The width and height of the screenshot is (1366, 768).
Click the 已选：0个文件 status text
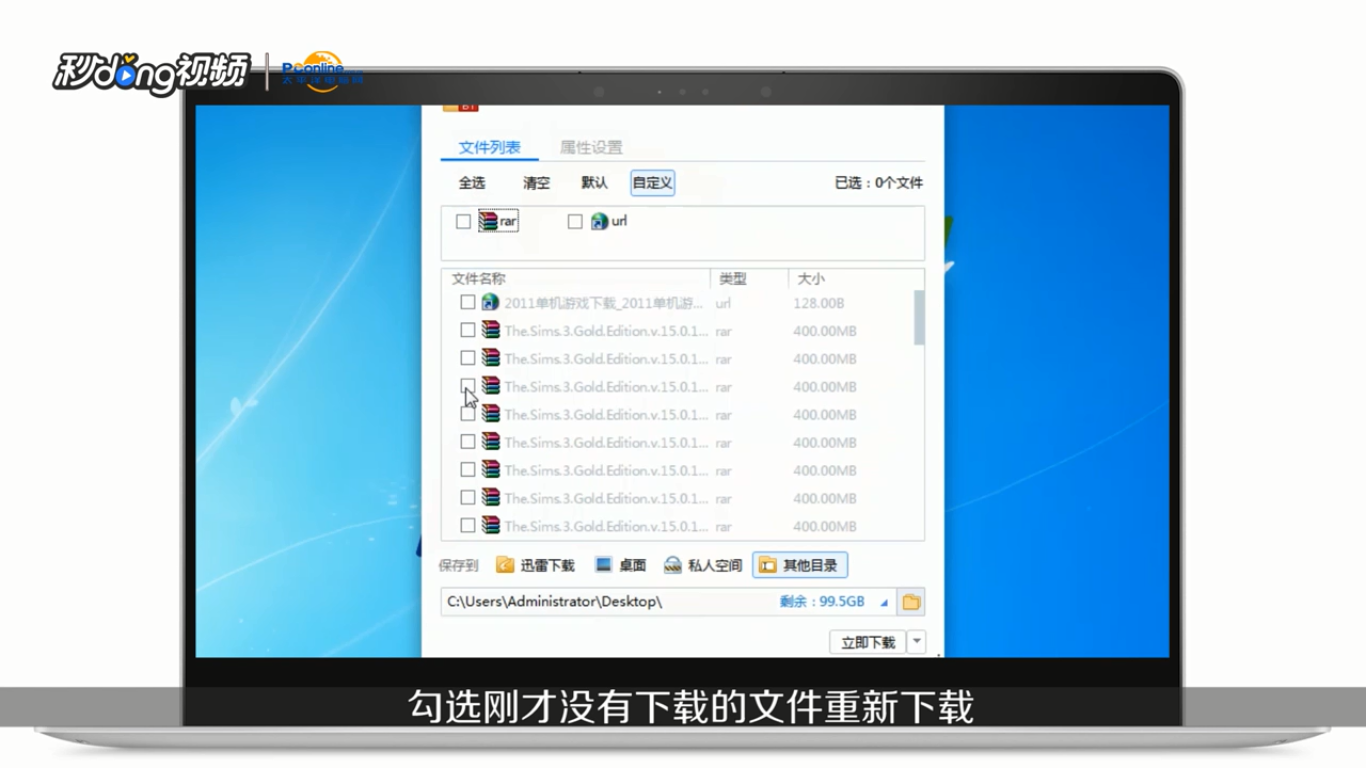tap(879, 183)
